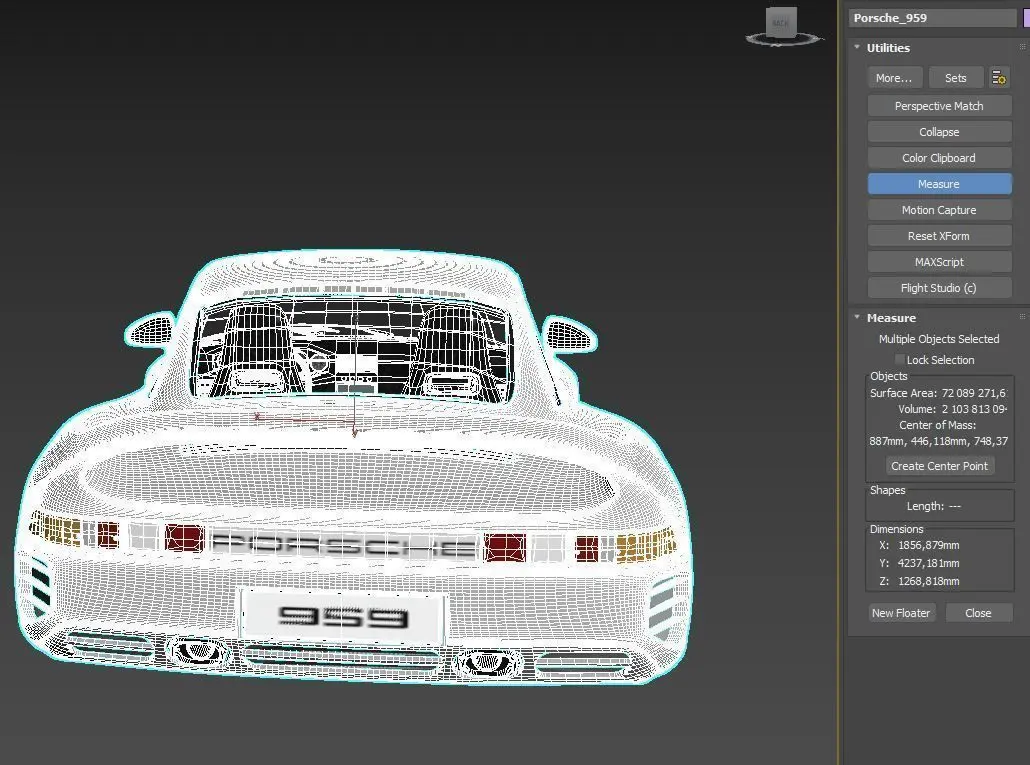Collapse the Utilities rollout

click(857, 47)
